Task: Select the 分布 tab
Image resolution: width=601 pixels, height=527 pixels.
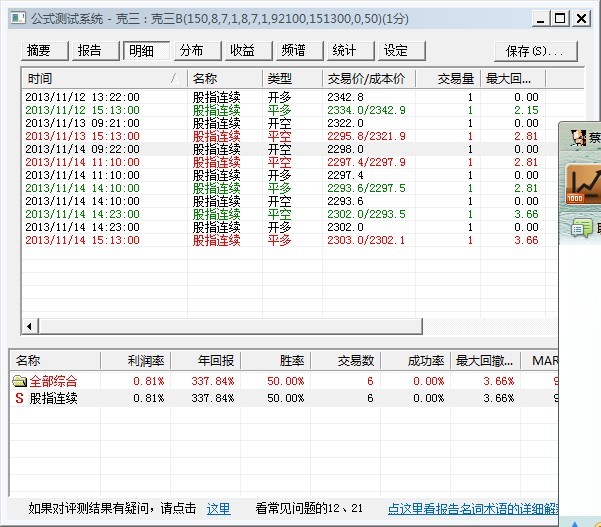Action: point(191,51)
